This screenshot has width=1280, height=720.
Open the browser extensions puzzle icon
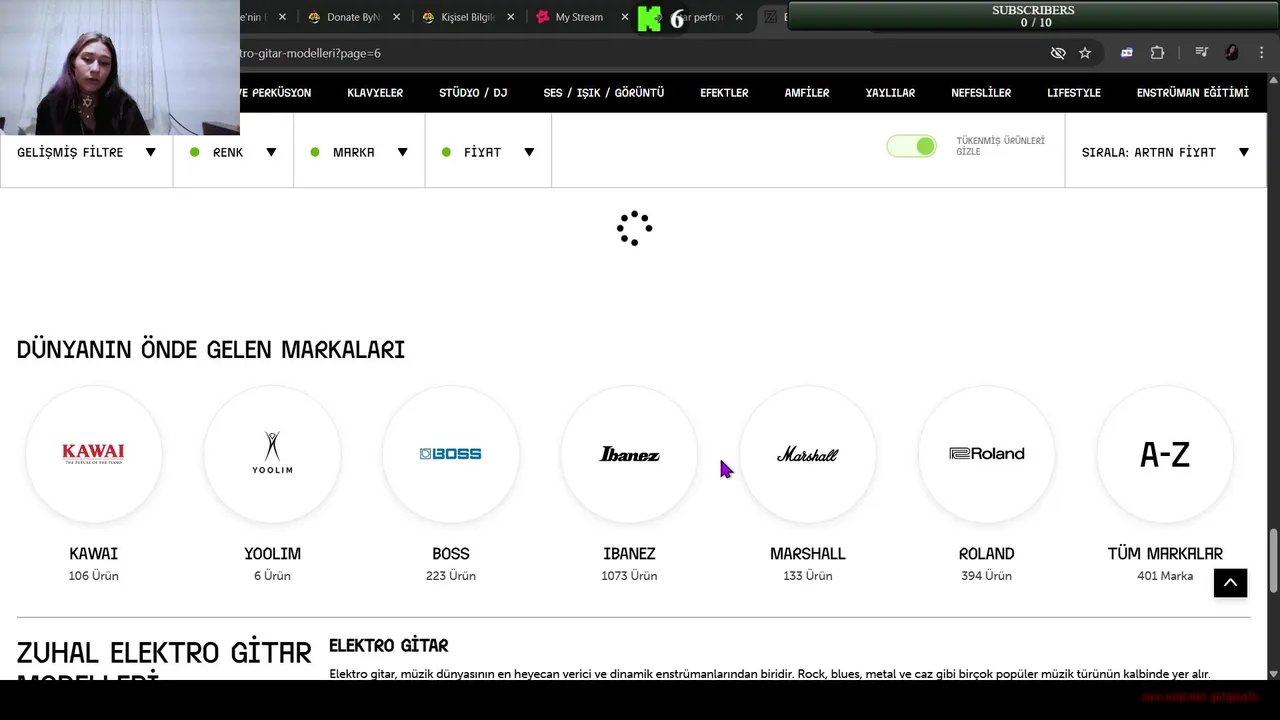(1157, 53)
